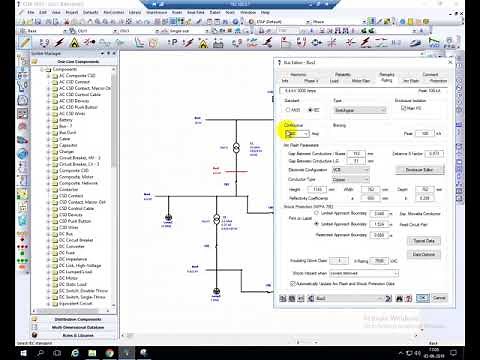This screenshot has height=360, width=480.
Task: Switch to the Load tab
Action: [334, 81]
